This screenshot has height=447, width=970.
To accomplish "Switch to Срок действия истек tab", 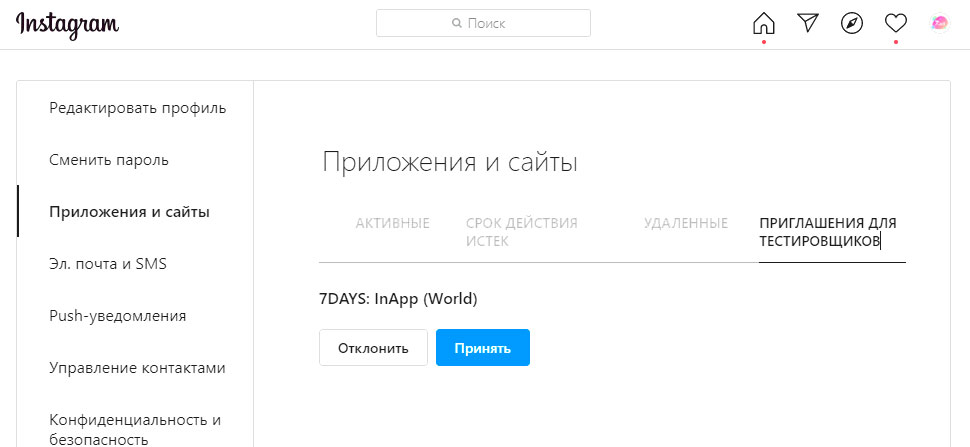I will [x=522, y=232].
